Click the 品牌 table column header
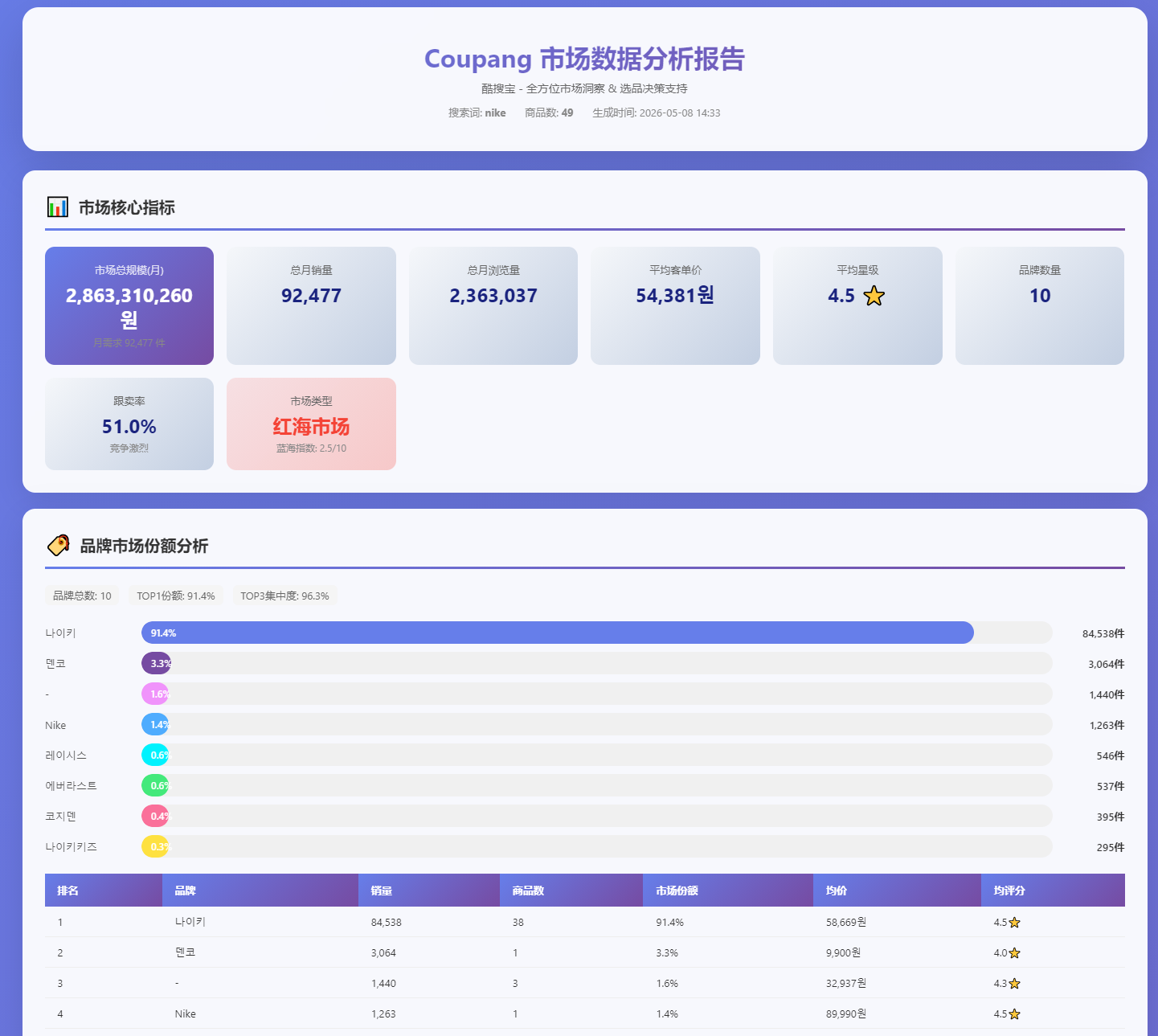The width and height of the screenshot is (1158, 1036). tap(260, 891)
